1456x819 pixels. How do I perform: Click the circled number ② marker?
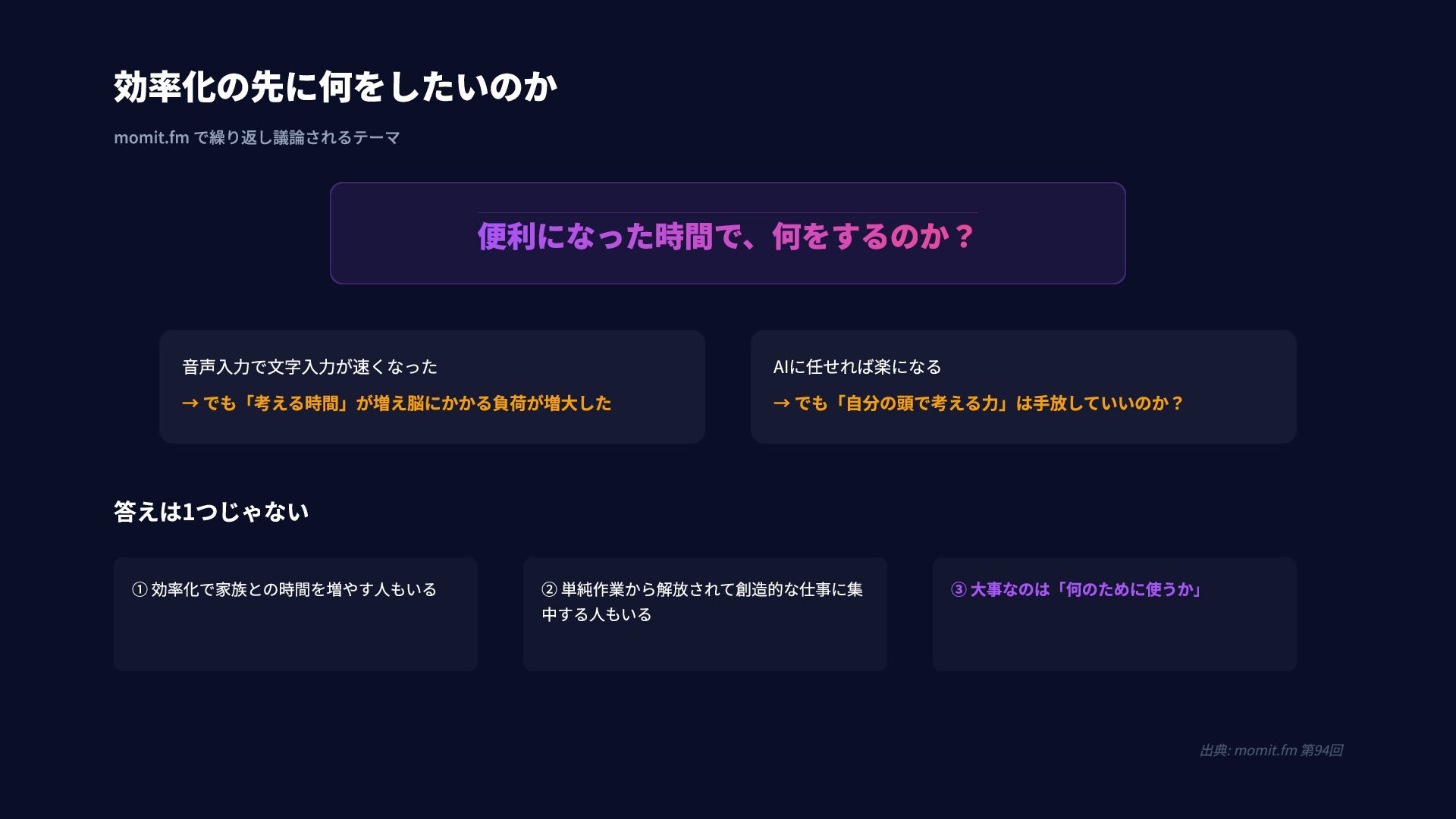(x=549, y=589)
